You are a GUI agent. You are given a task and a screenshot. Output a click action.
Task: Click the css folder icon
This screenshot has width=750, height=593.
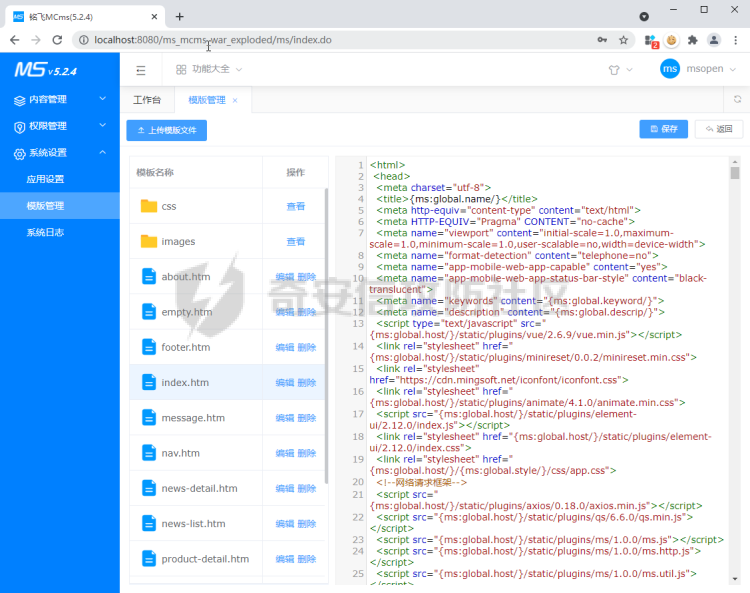(149, 206)
